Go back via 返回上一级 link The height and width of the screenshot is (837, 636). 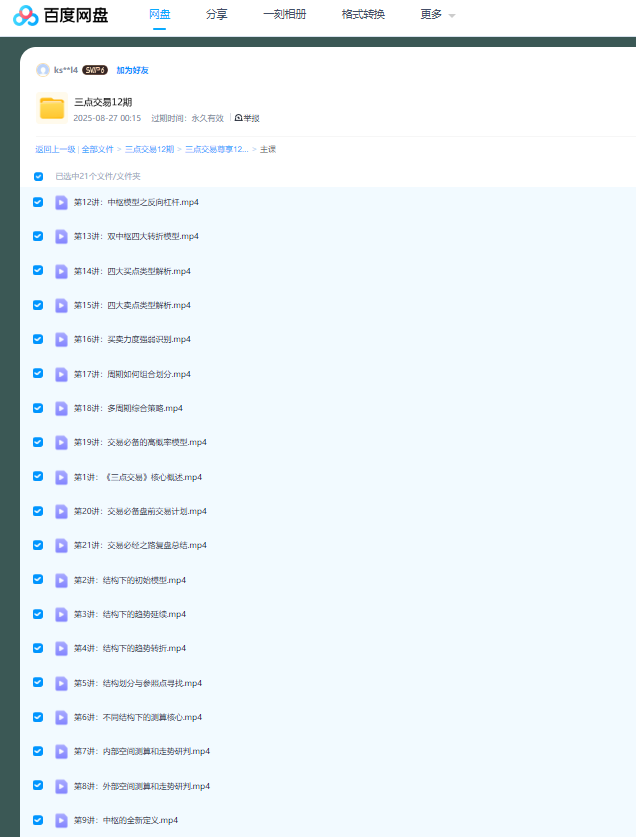(x=55, y=149)
